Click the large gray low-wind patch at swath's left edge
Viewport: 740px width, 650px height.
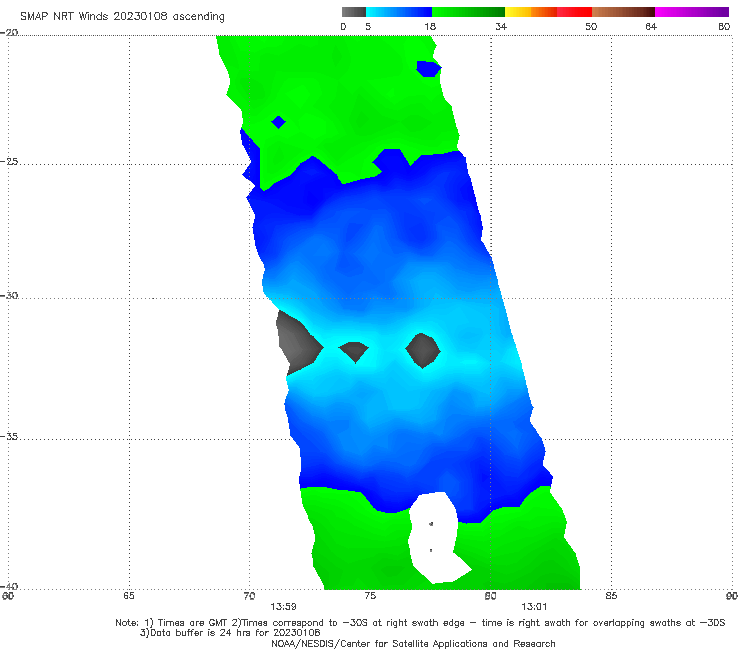click(x=297, y=345)
